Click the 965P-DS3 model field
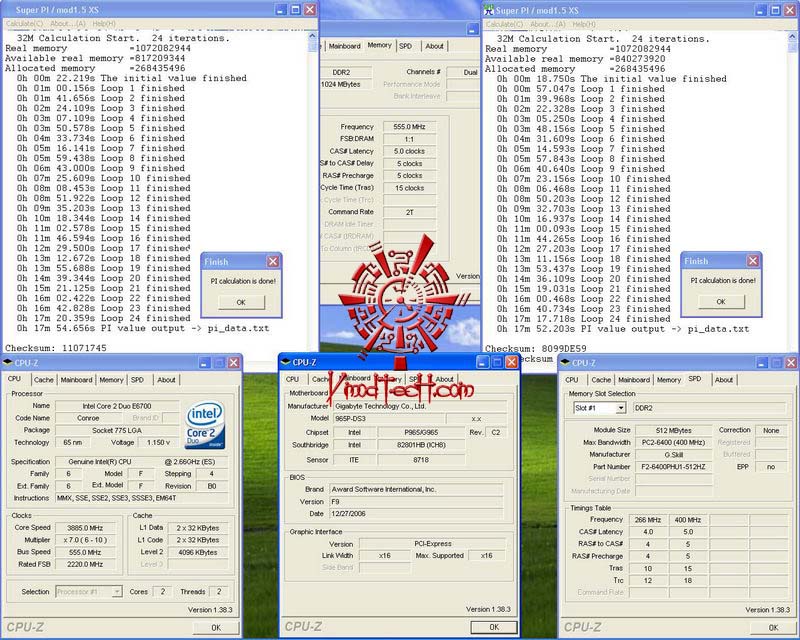Viewport: 800px width, 640px height. click(x=389, y=419)
